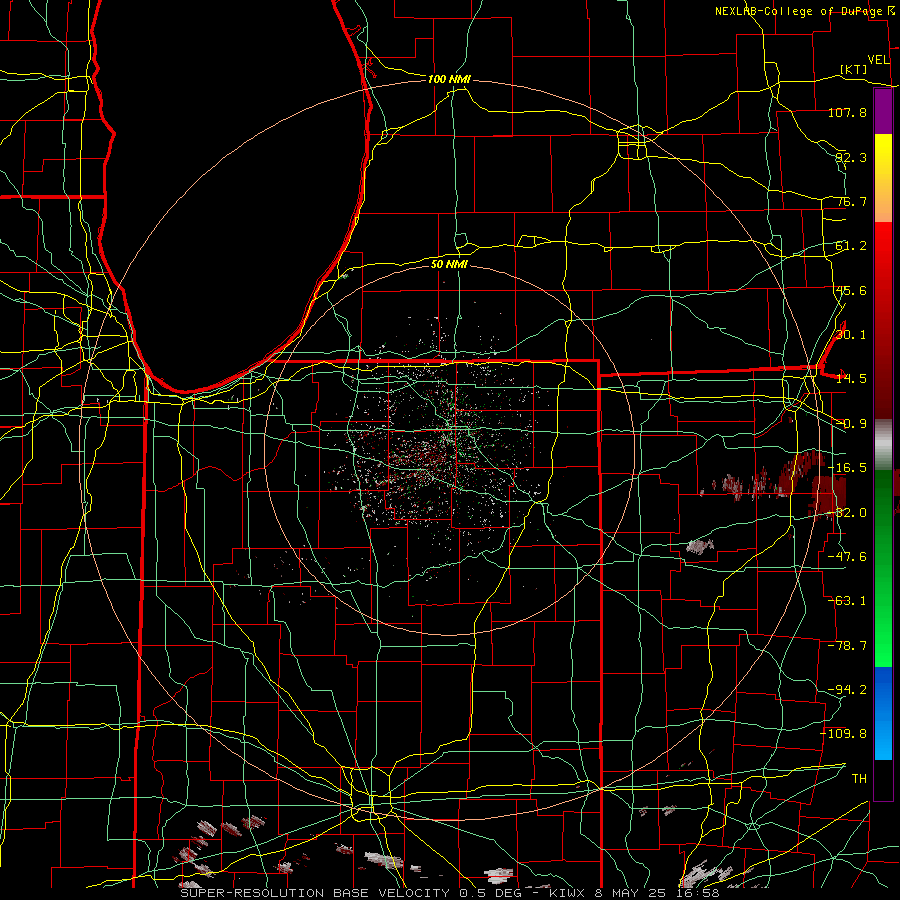900x900 pixels.
Task: Select the 76.7 velocity scale value
Action: (851, 201)
